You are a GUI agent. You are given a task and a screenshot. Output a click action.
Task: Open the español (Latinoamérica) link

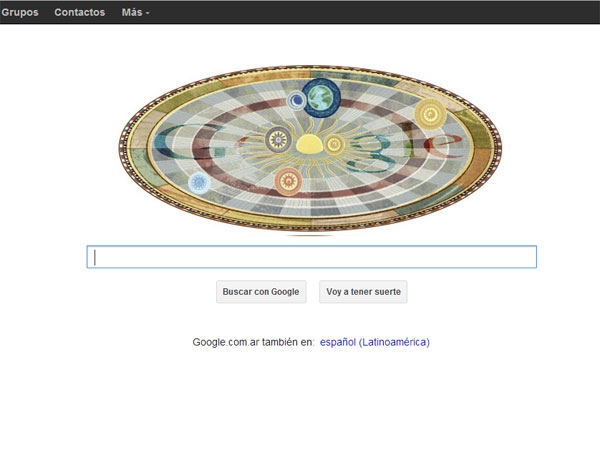point(375,342)
